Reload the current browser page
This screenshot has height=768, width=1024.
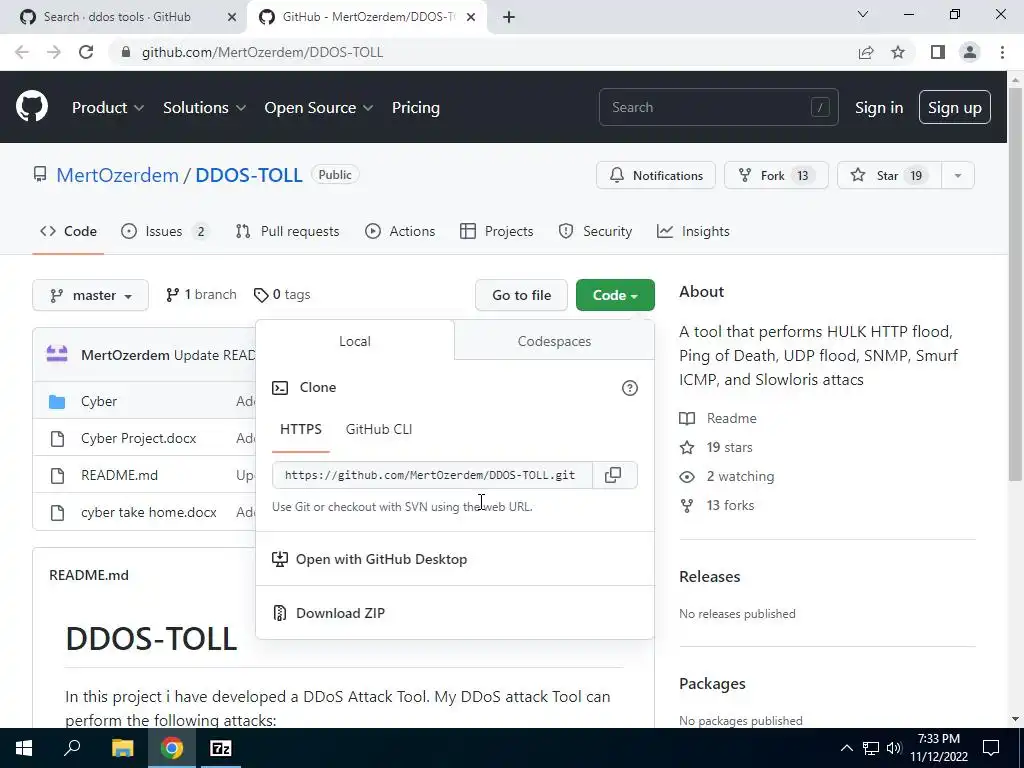click(x=86, y=52)
